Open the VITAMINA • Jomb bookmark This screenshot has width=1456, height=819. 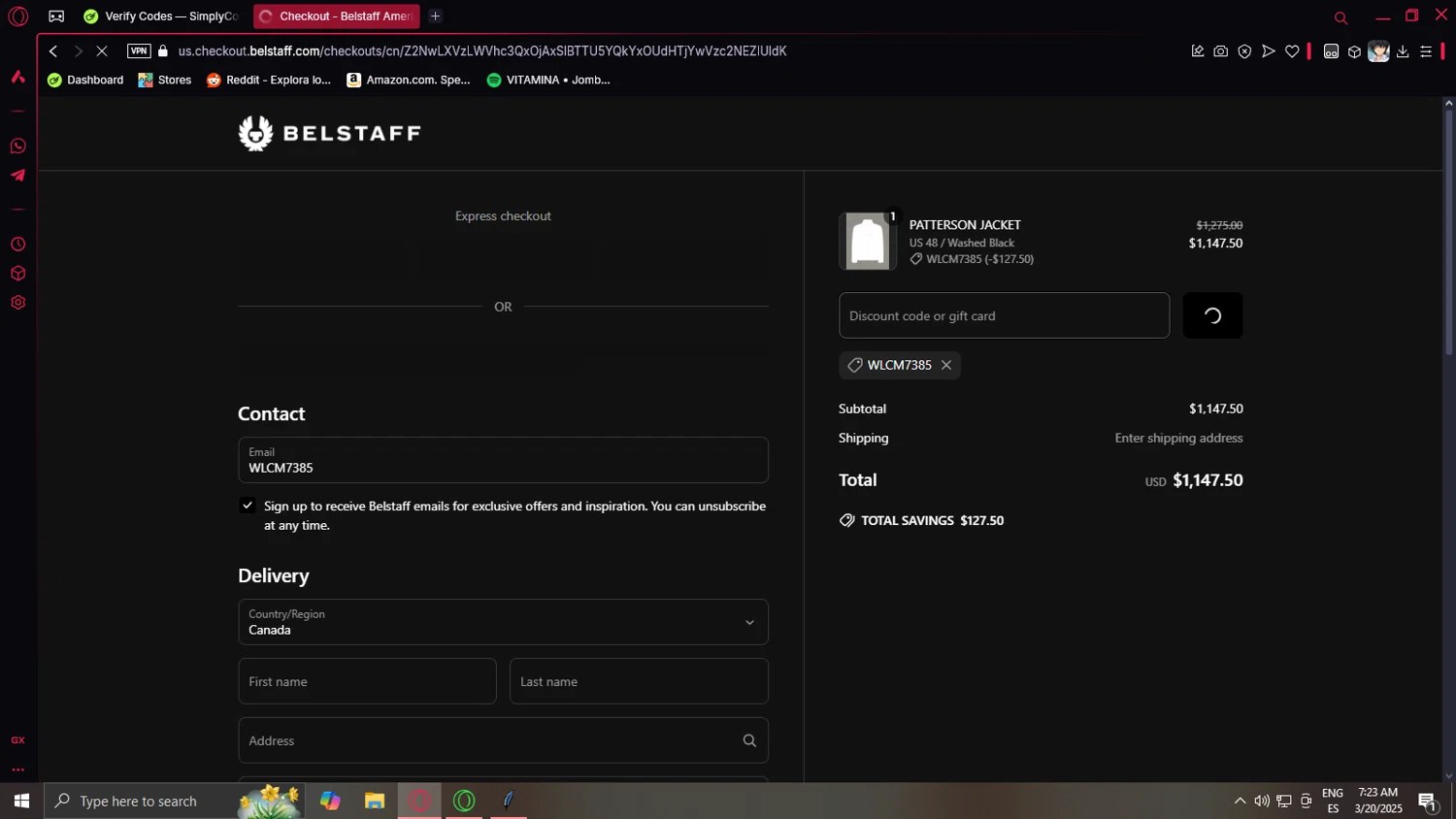548,80
